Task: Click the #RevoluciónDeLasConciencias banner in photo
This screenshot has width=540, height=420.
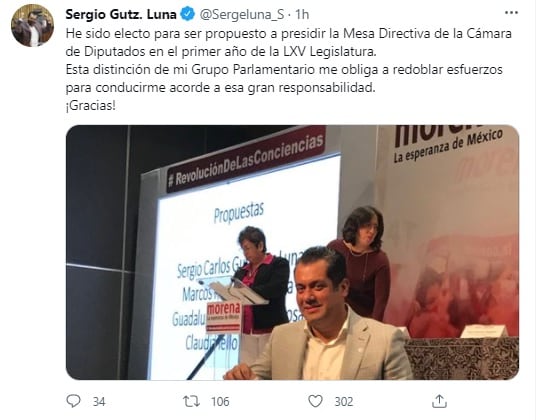Action: 247,161
